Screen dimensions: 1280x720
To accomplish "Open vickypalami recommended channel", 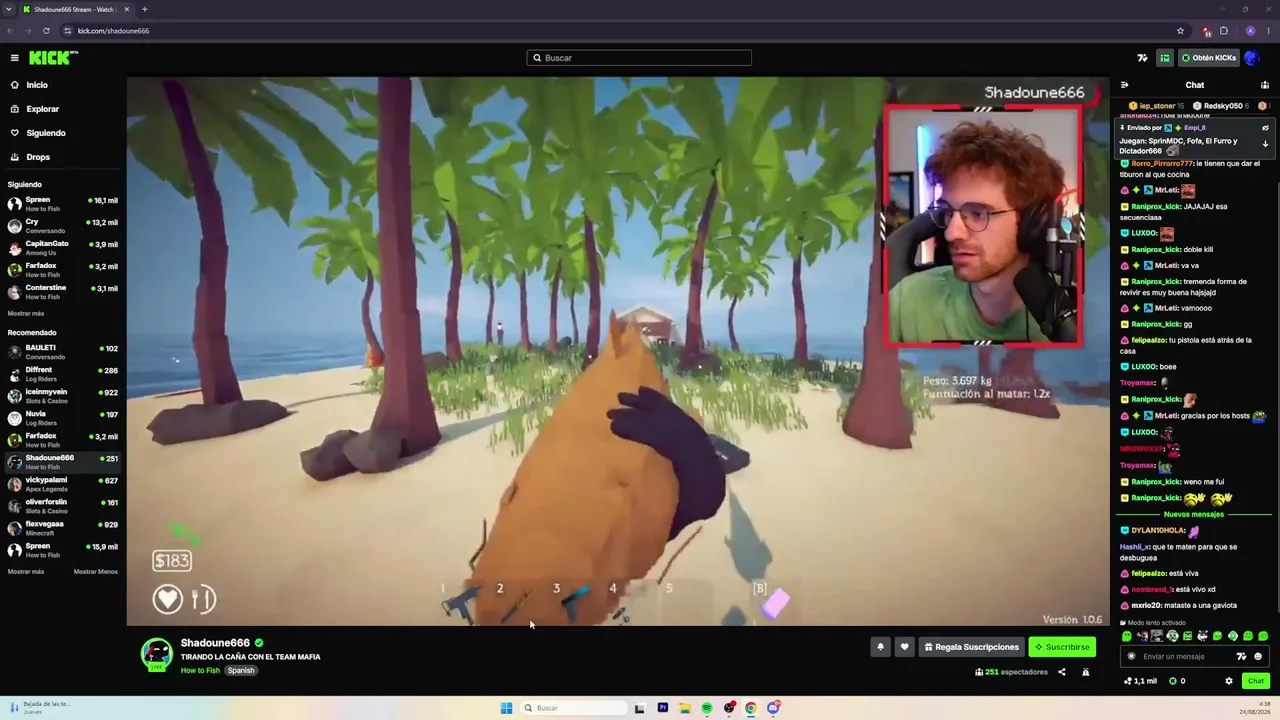I will [64, 484].
